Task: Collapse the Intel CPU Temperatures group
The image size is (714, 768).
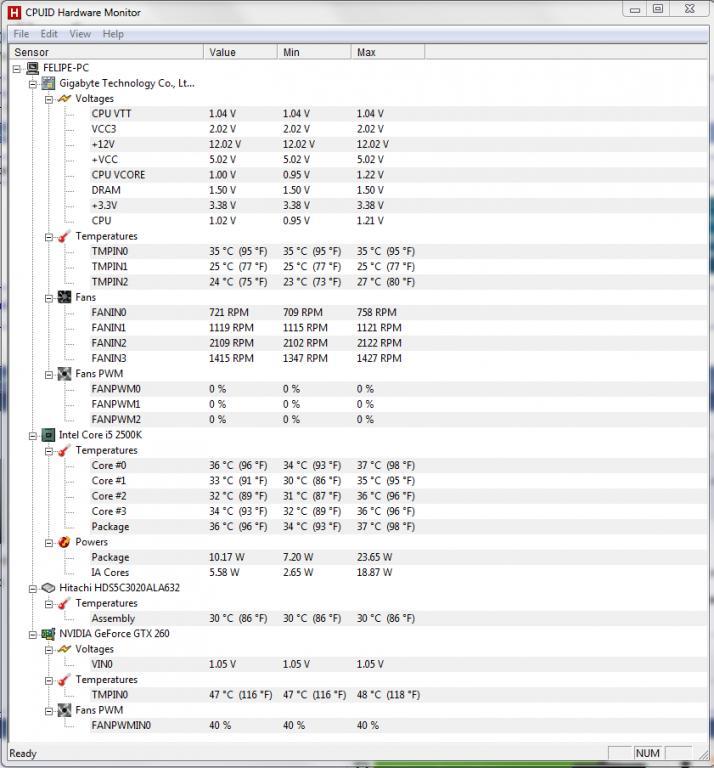Action: (49, 451)
